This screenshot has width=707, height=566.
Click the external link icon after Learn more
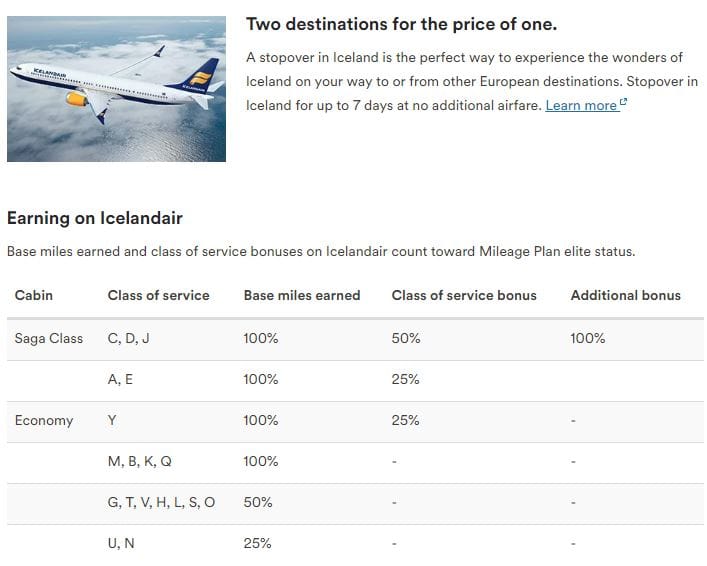tap(623, 103)
